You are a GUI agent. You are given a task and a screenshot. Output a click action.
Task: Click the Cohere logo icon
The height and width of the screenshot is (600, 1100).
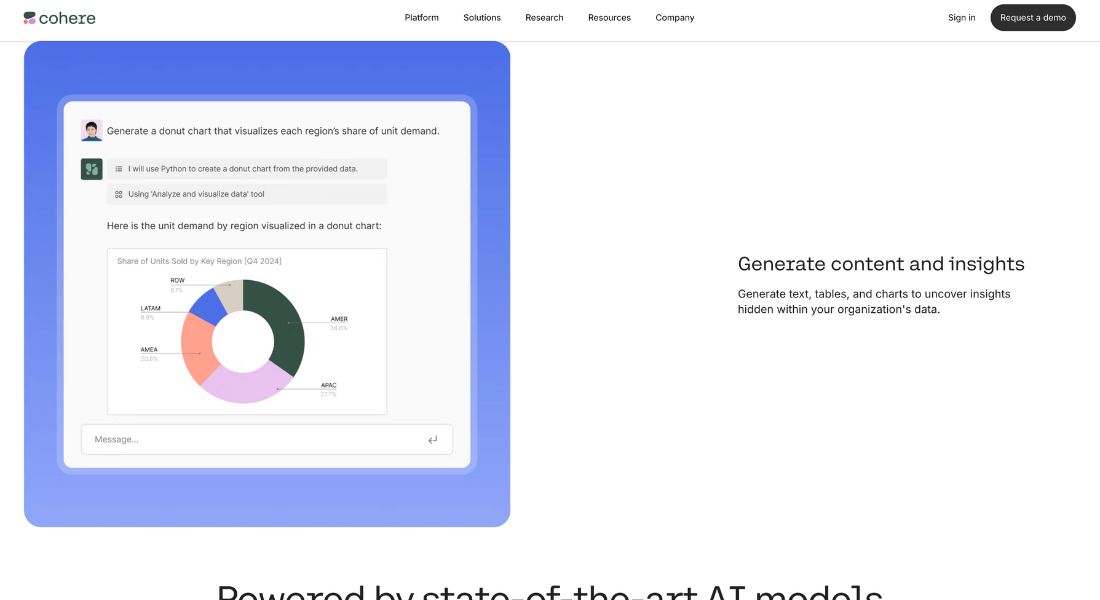click(x=29, y=18)
